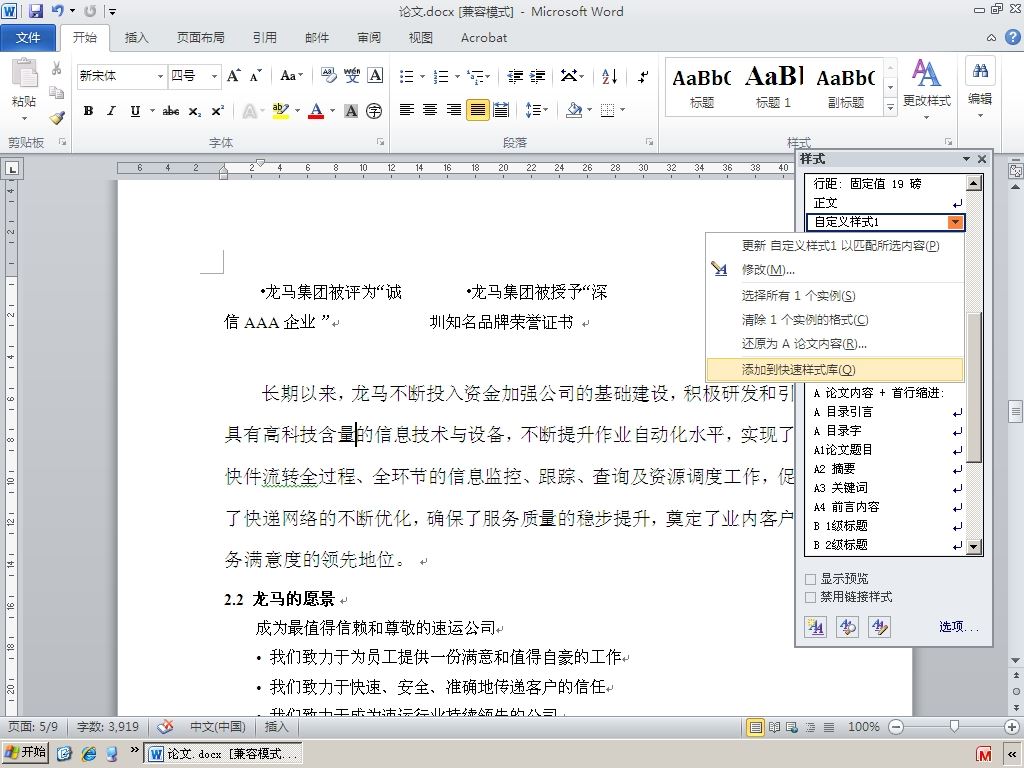Viewport: 1024px width, 768px height.
Task: Toggle 插入 insert mode in status bar
Action: pos(276,726)
